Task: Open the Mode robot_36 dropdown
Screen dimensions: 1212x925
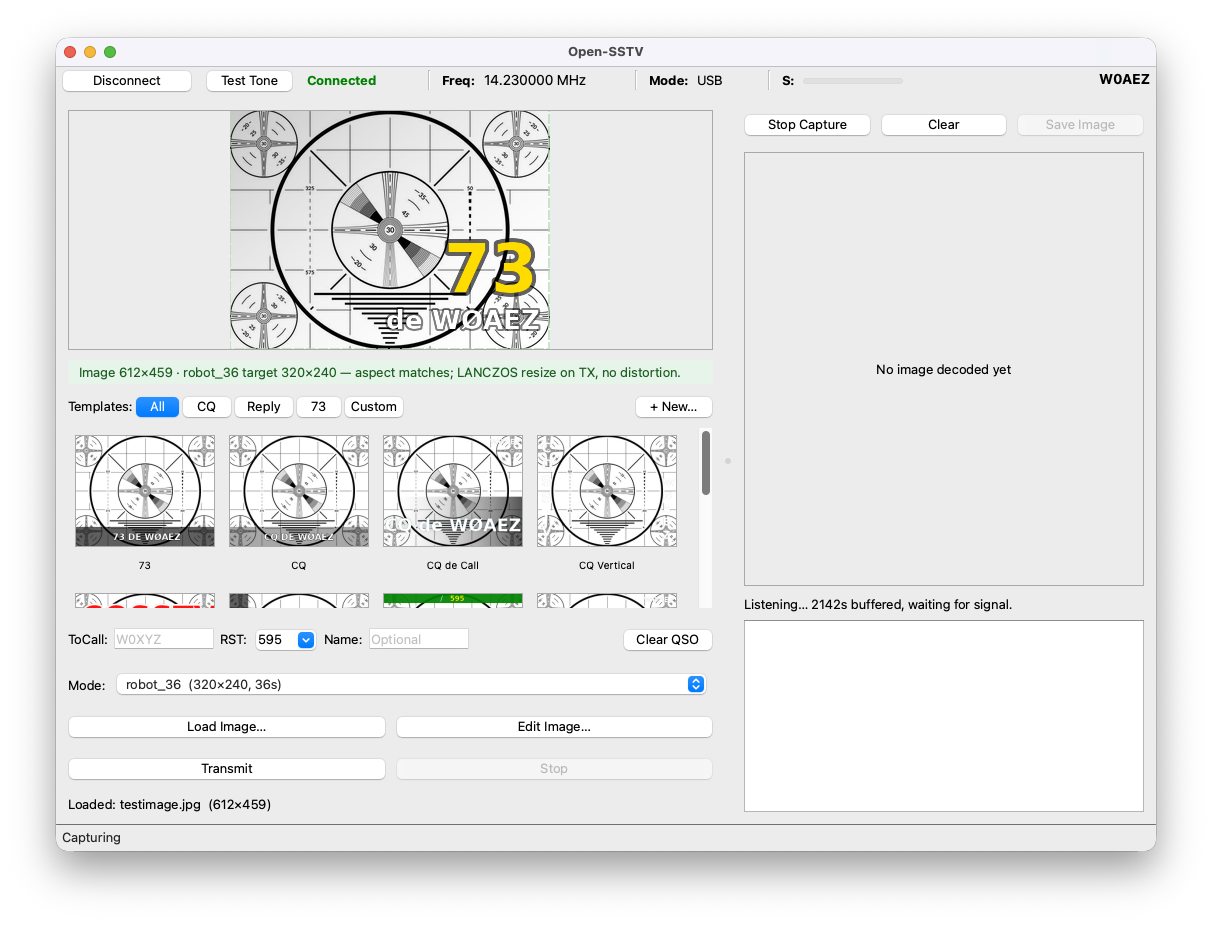Action: 411,685
